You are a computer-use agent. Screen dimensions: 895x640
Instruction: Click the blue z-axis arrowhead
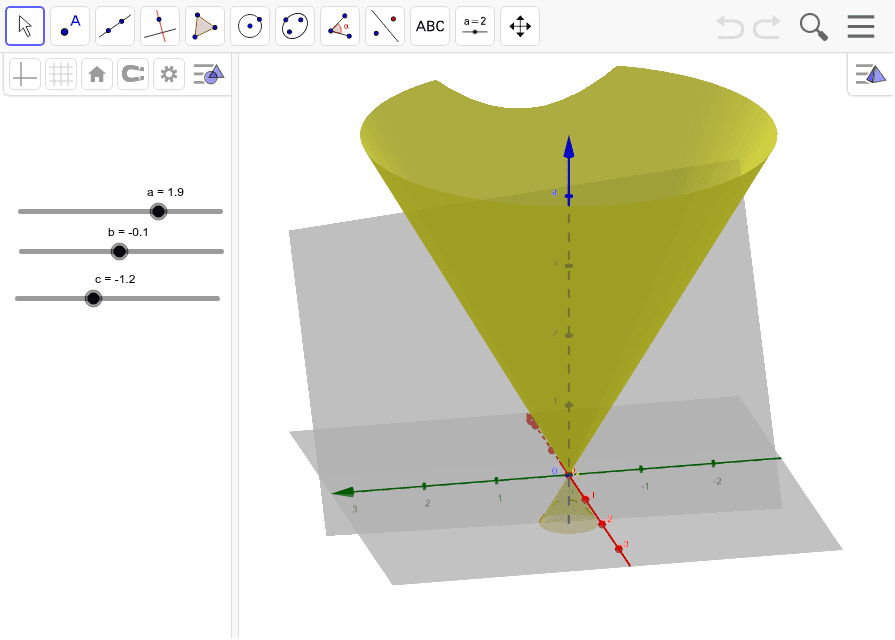[569, 147]
